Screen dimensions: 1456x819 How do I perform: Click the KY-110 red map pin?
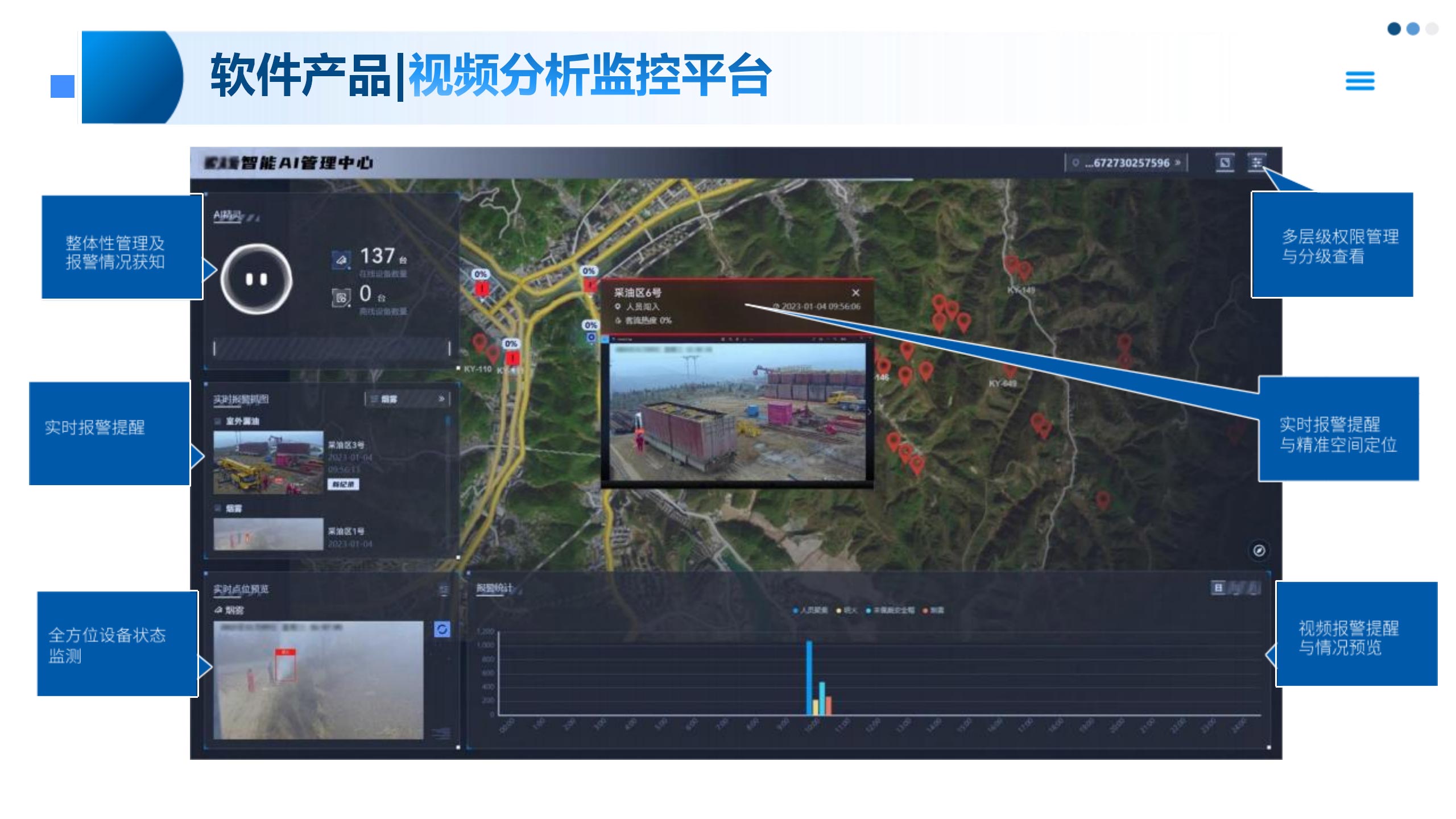[479, 343]
